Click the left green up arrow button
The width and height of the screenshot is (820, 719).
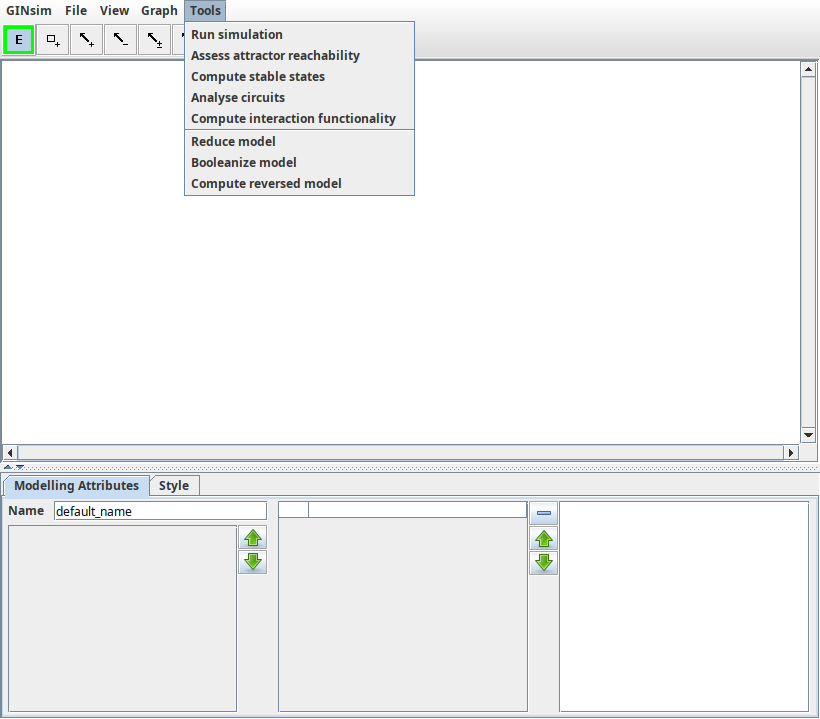[253, 538]
